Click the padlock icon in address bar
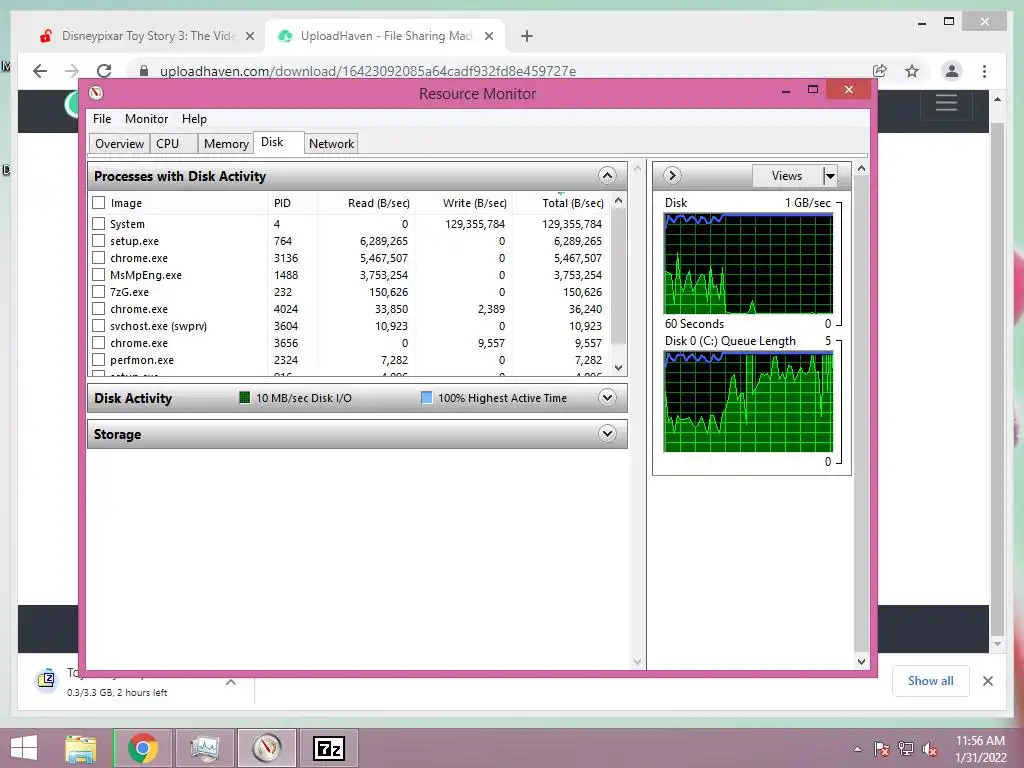This screenshot has height=768, width=1024. tap(144, 71)
